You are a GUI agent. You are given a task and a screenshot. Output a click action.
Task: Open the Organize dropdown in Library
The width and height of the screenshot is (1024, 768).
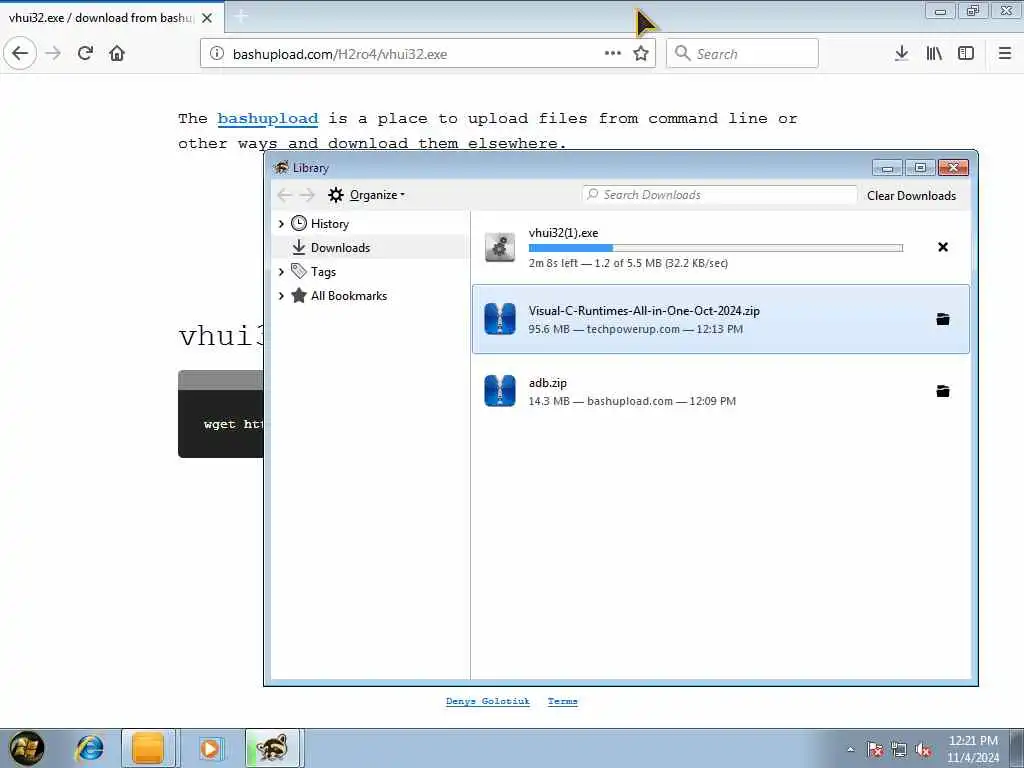[366, 195]
